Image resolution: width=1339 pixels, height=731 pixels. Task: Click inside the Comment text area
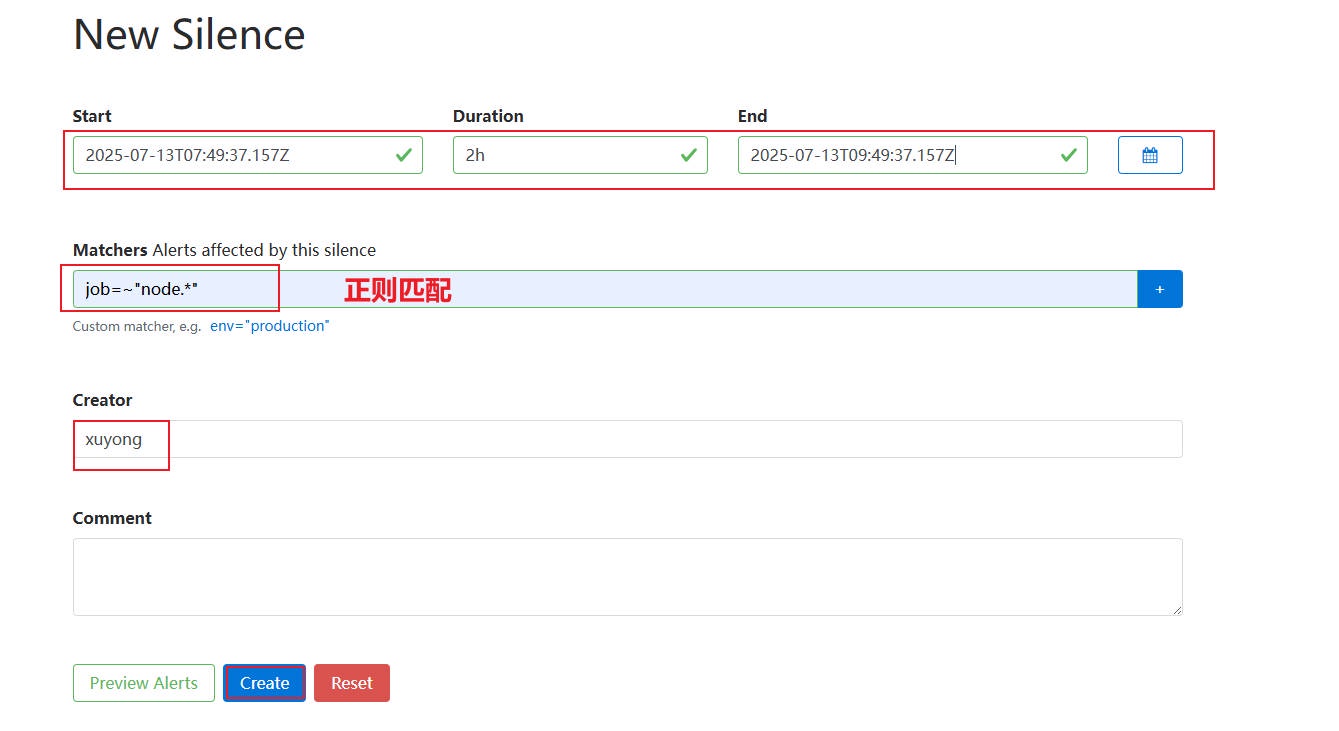(627, 576)
